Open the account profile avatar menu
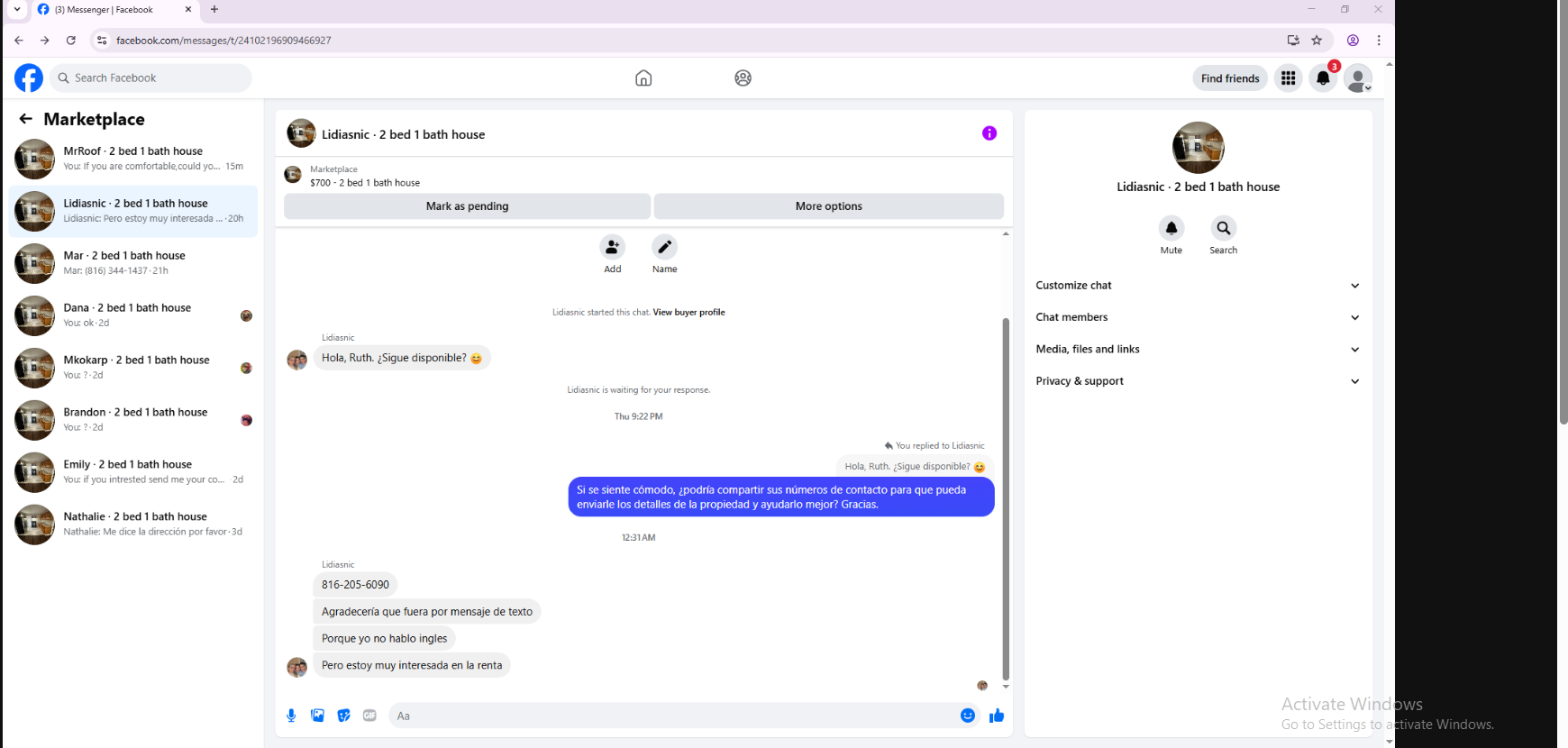1568x748 pixels. pos(1358,78)
